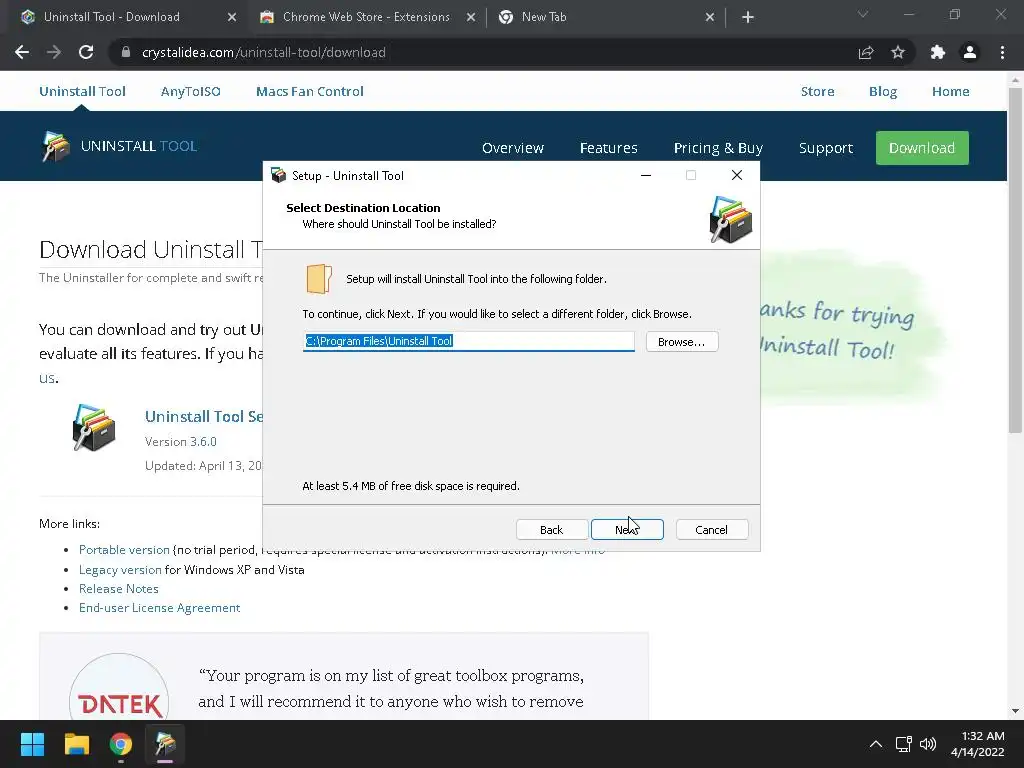Close the Chrome Web Store tab

click(x=471, y=18)
